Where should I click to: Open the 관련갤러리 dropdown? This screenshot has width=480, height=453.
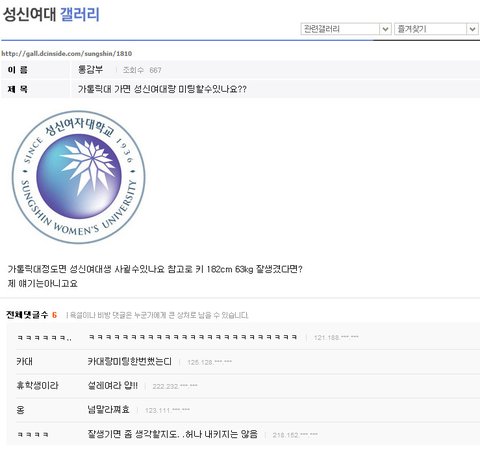pos(346,29)
